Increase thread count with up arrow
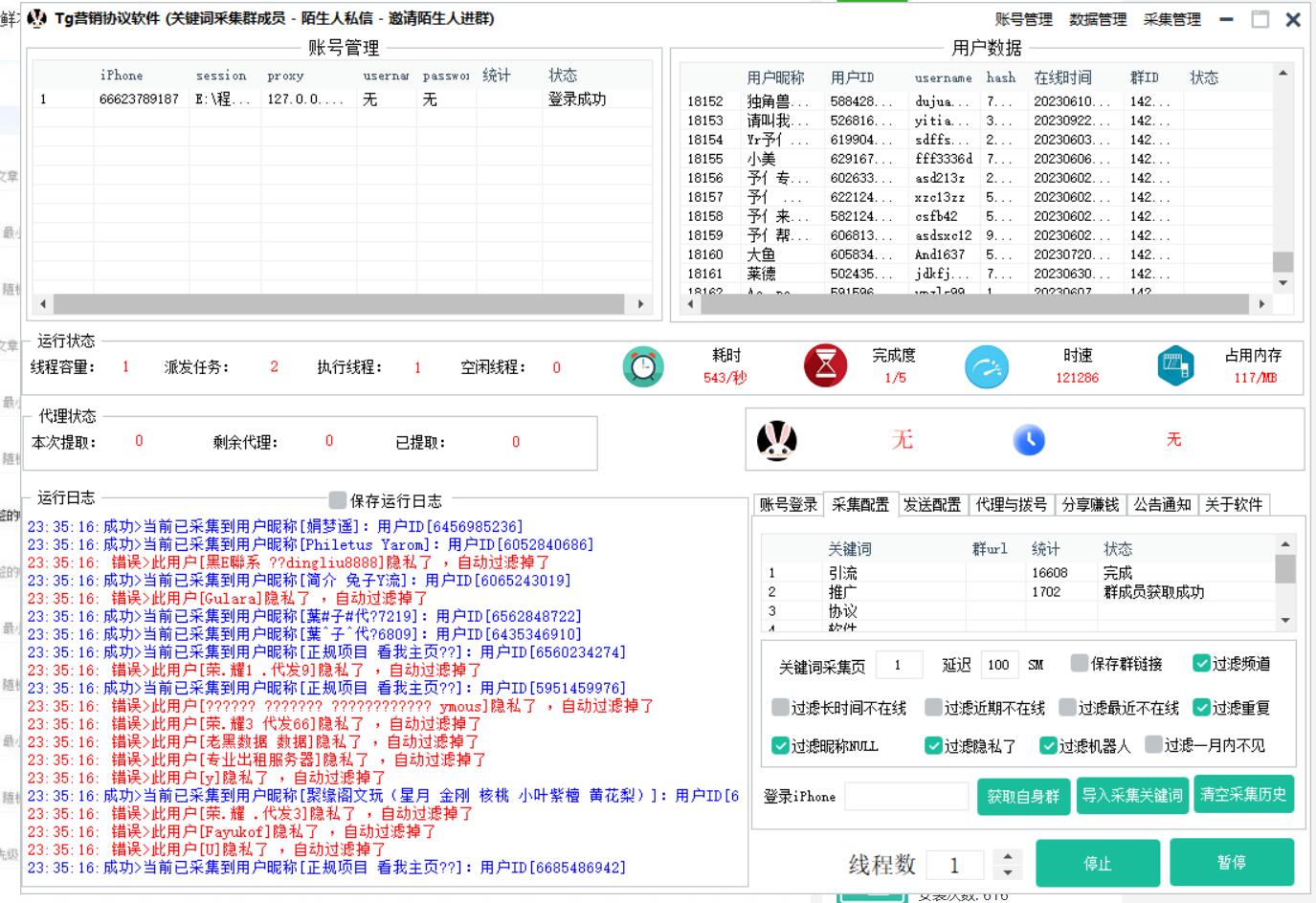The image size is (1316, 903). (x=1007, y=857)
